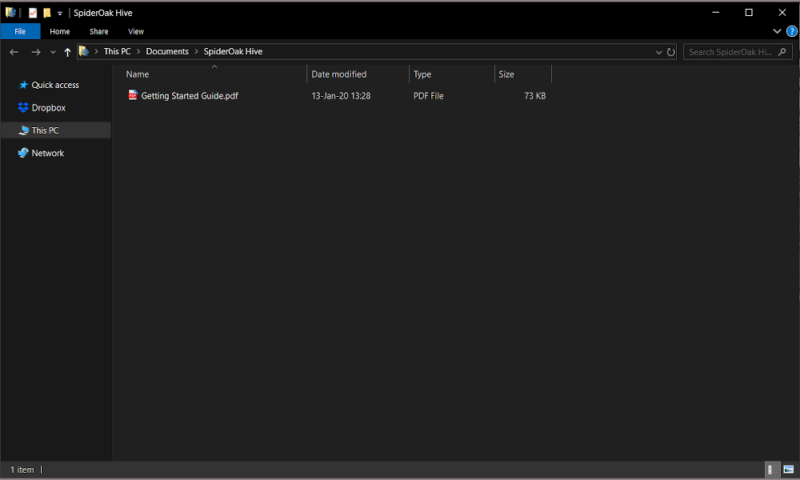Select SpiderOak Hive breadcrumb in address bar
The image size is (800, 480).
[233, 52]
